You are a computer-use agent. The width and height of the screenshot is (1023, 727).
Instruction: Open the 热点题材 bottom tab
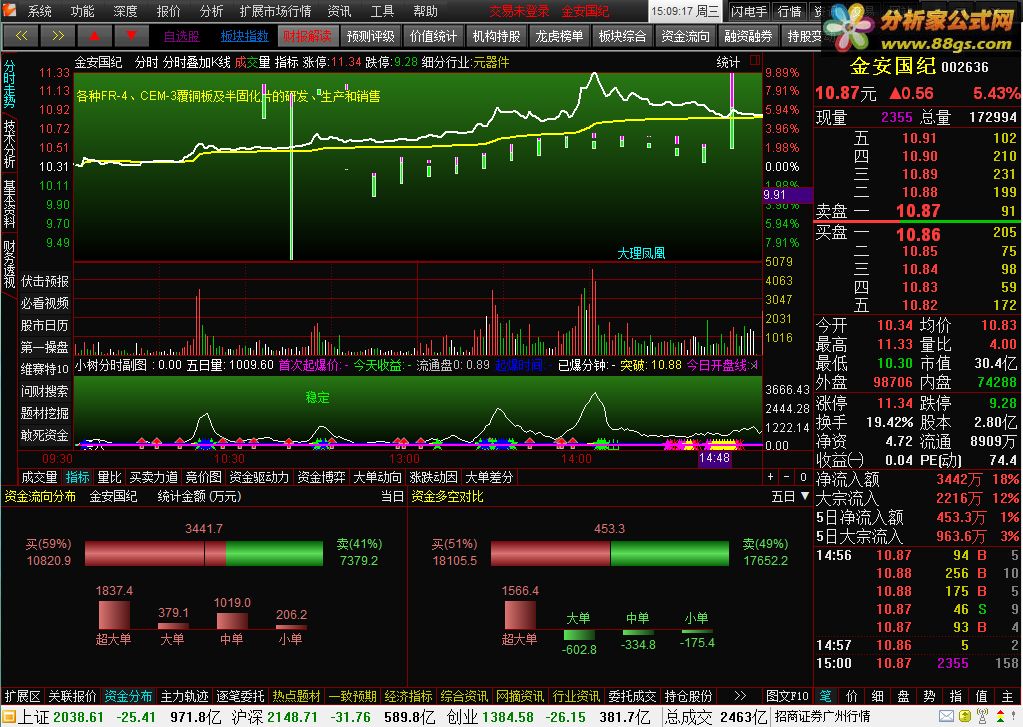296,696
